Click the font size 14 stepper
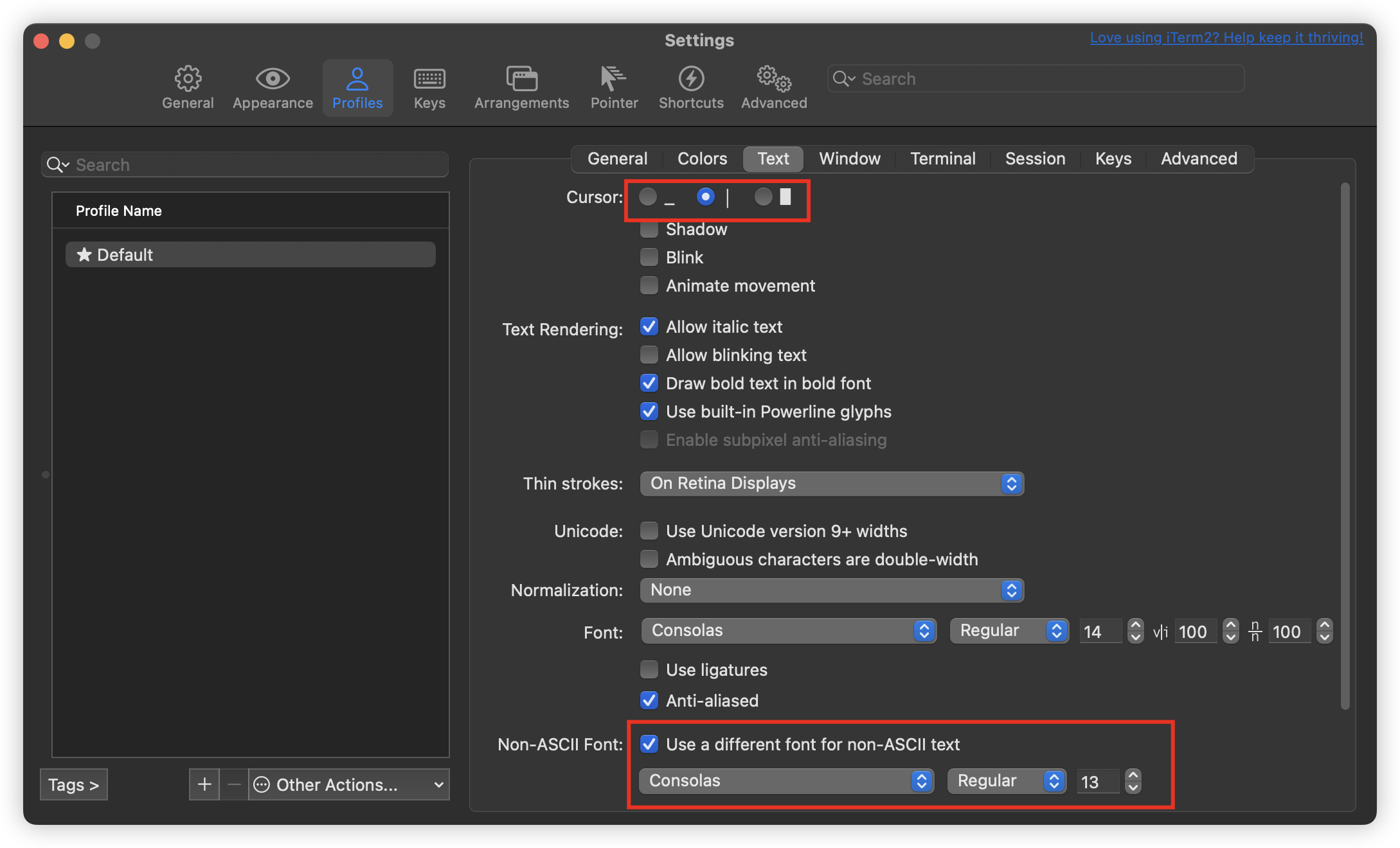The height and width of the screenshot is (848, 1400). (x=1136, y=631)
